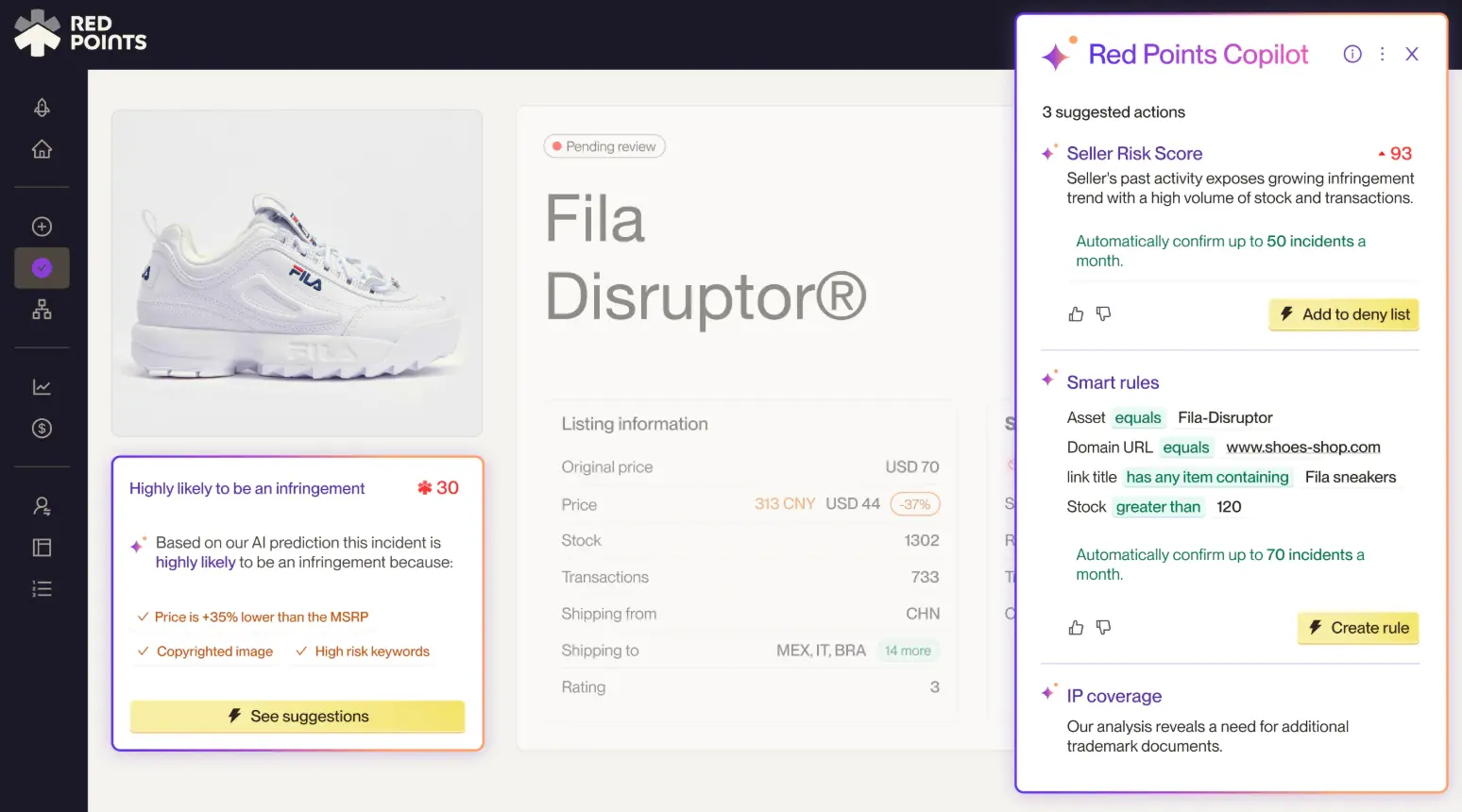Open the Copilot three-dot options menu
This screenshot has height=812, width=1462.
click(x=1382, y=54)
